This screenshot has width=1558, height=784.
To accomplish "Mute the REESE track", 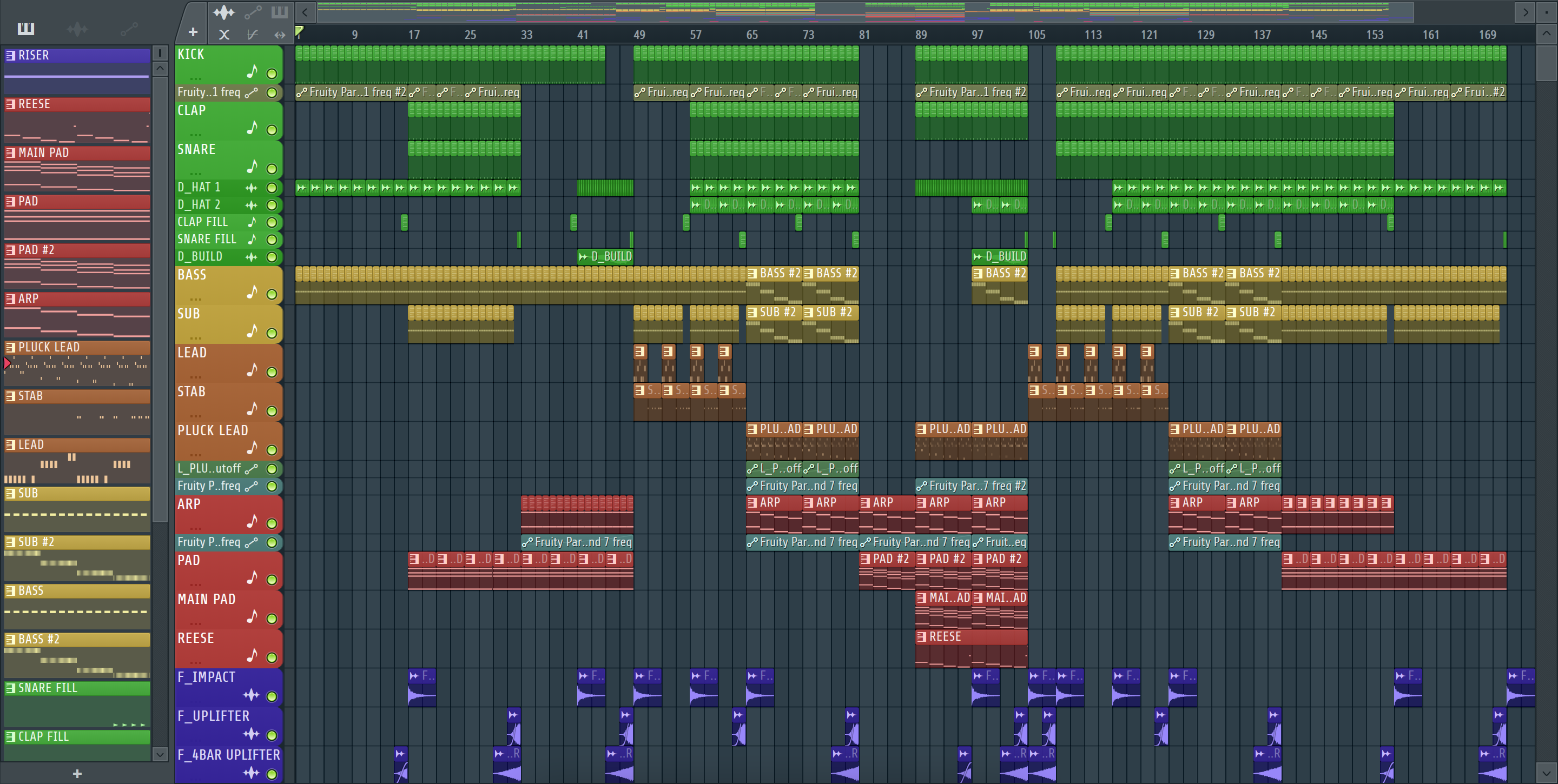I will (x=272, y=657).
